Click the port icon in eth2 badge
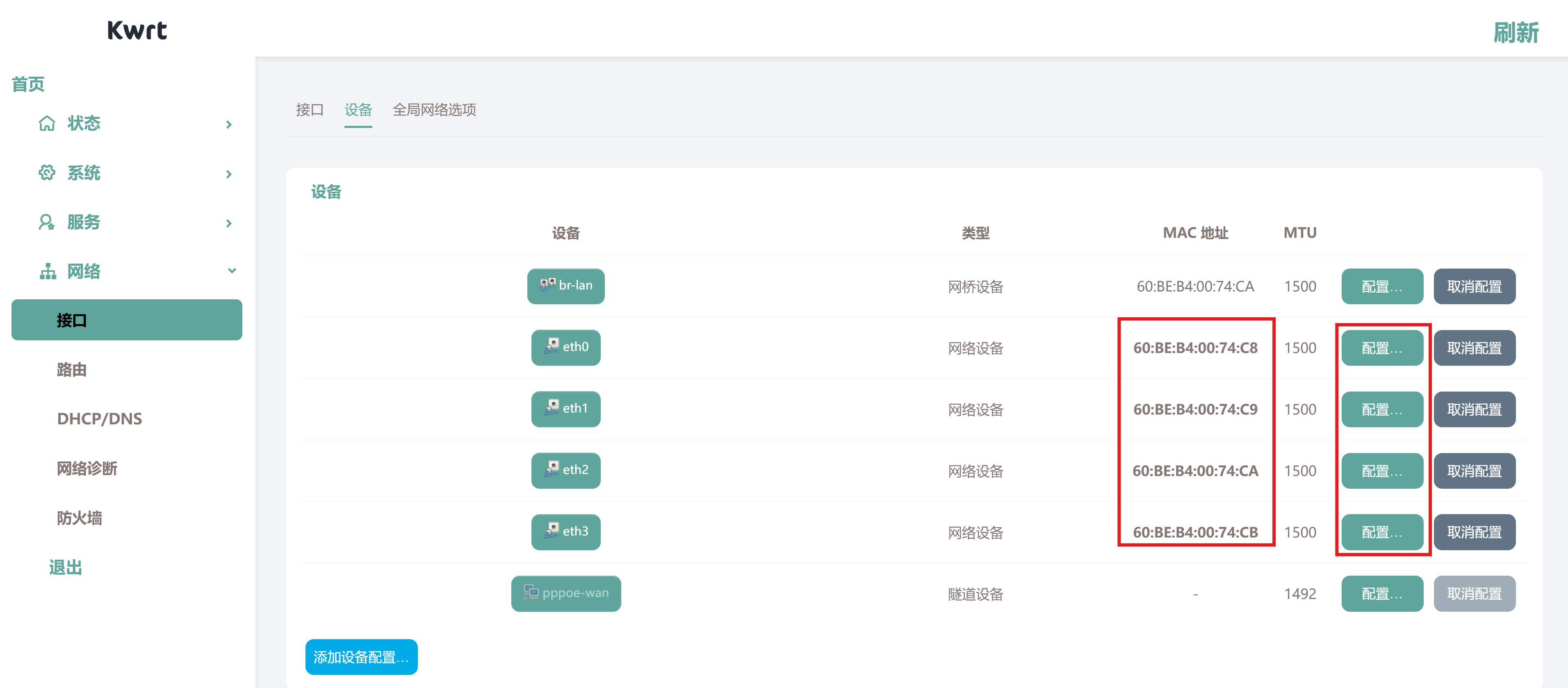The width and height of the screenshot is (1568, 688). tap(552, 469)
